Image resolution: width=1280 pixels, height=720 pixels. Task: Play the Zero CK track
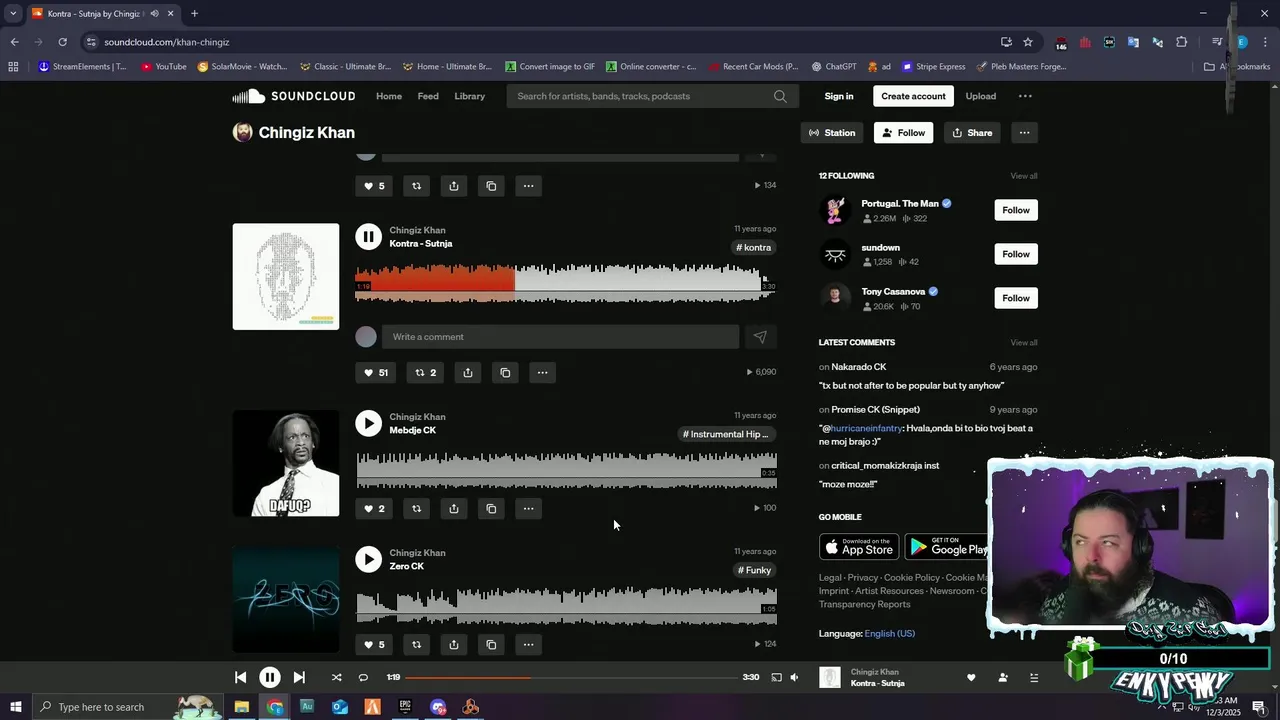(x=368, y=559)
